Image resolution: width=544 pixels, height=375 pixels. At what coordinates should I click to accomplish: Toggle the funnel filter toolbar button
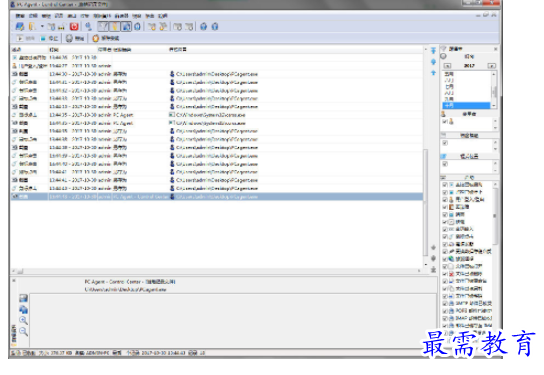coord(103,26)
